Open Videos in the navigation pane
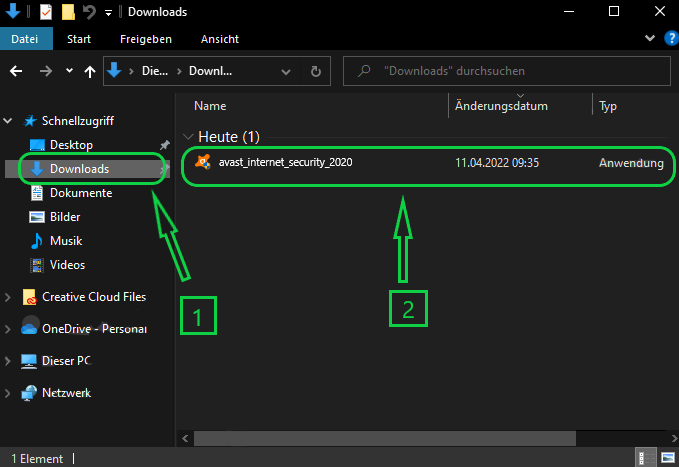679x467 pixels. coord(67,265)
